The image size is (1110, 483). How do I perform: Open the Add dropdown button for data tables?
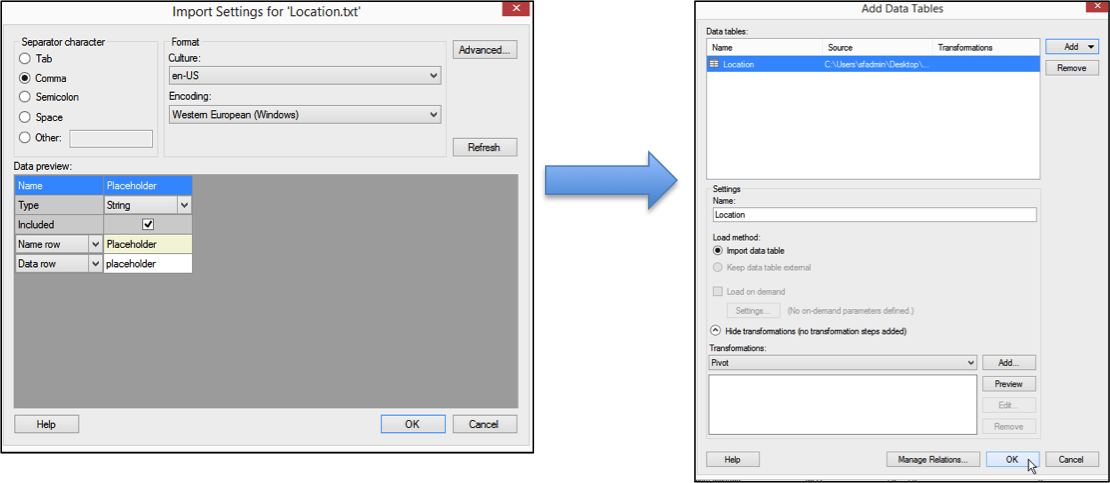coord(1072,47)
